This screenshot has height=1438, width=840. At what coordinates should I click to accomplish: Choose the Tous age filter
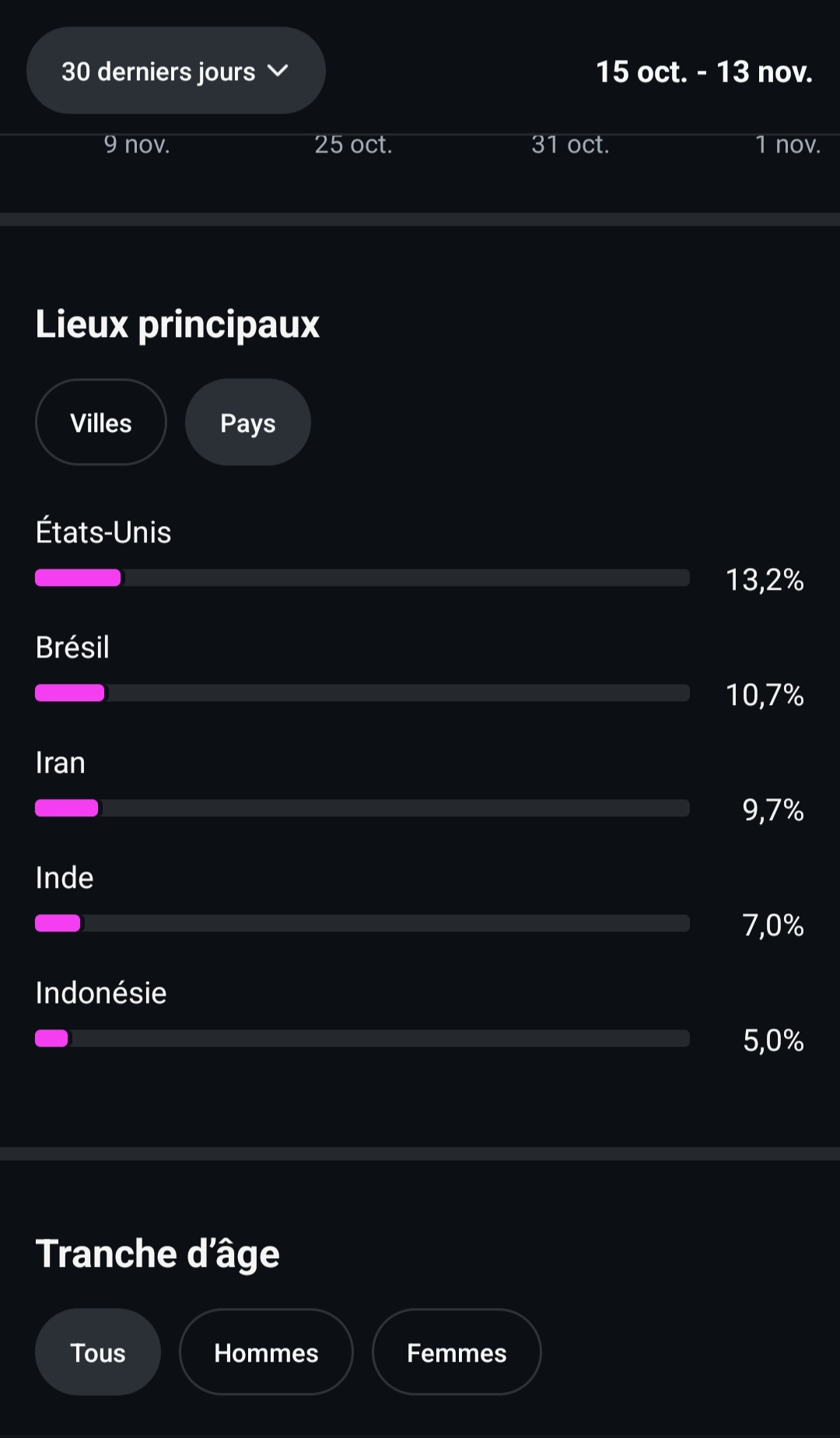point(98,1352)
